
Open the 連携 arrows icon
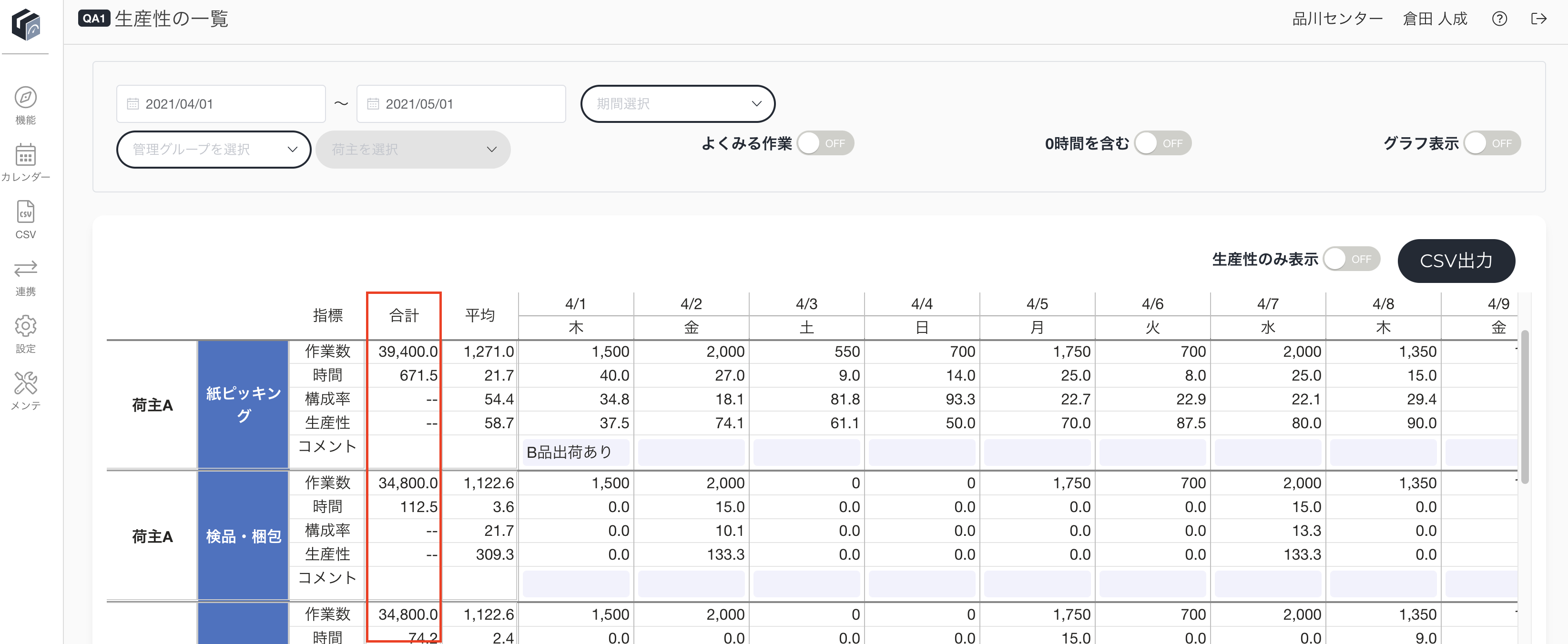[26, 268]
